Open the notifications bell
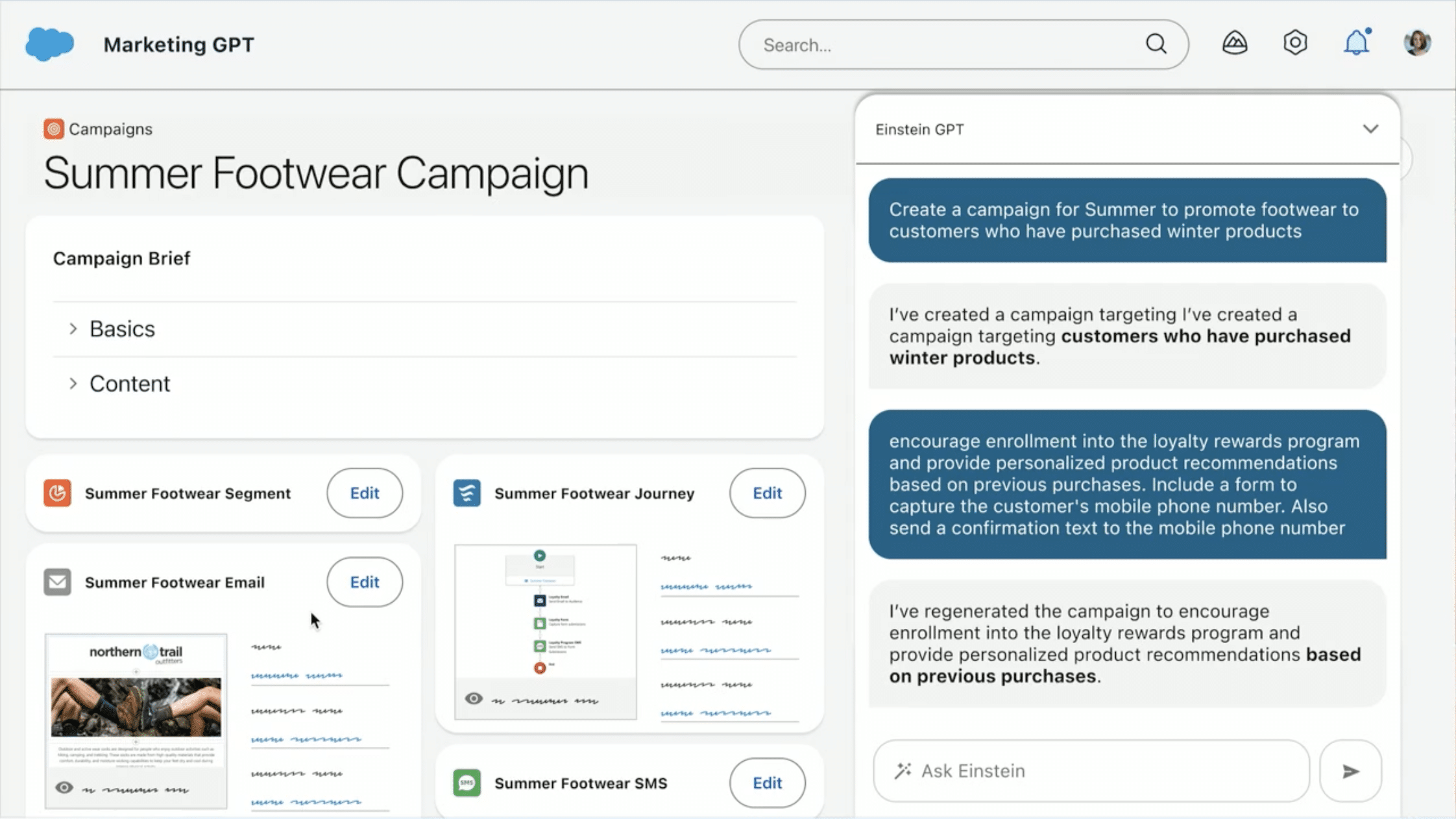This screenshot has height=819, width=1456. click(1355, 43)
